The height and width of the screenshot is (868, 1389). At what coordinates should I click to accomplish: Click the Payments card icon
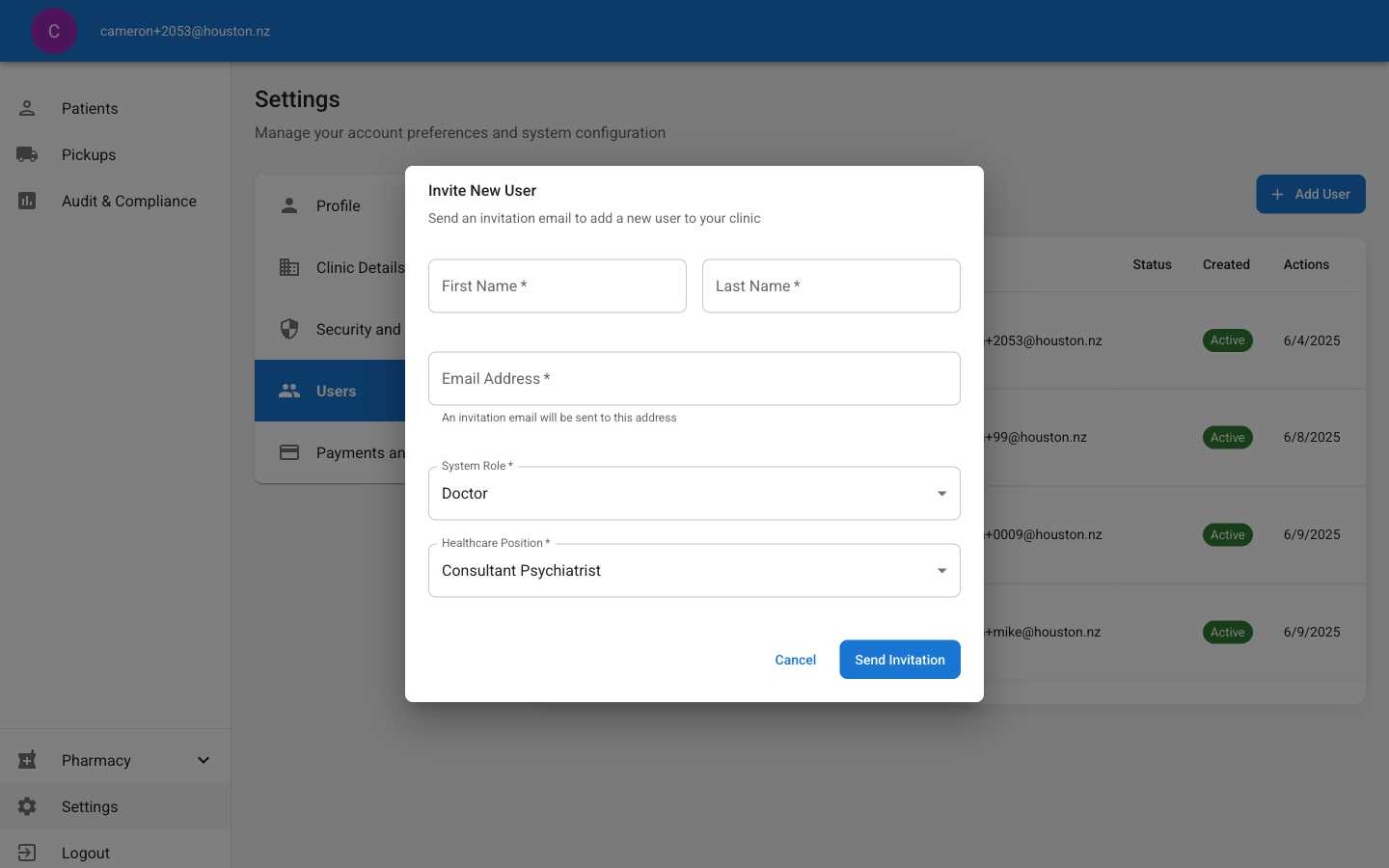coord(289,452)
